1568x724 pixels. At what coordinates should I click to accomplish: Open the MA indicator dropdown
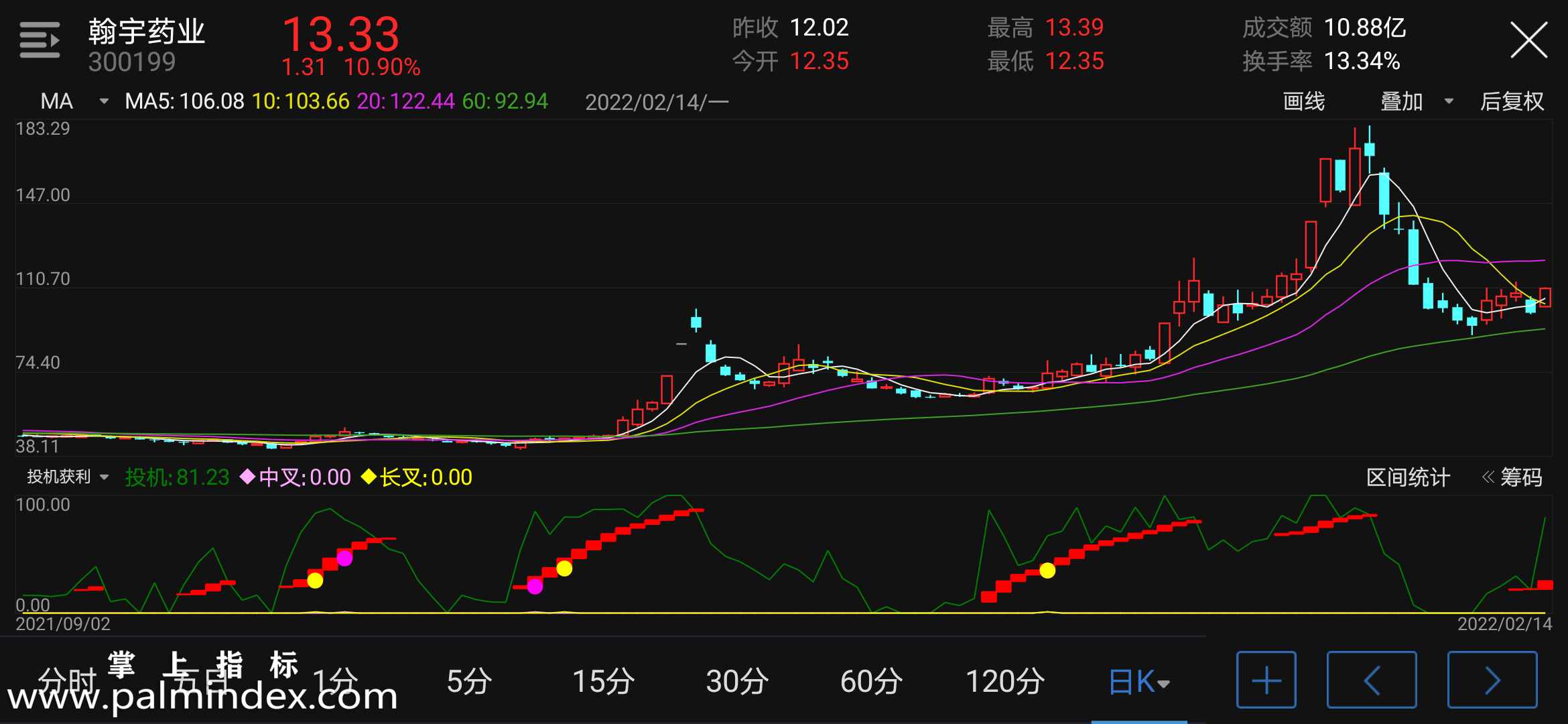[x=74, y=101]
